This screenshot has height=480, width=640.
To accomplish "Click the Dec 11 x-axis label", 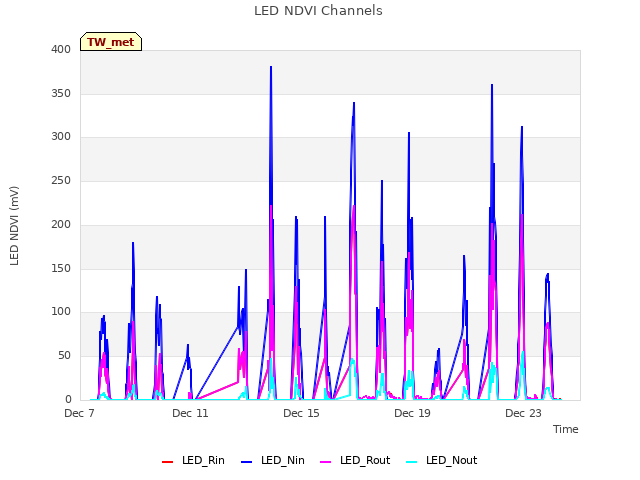I will click(x=190, y=413).
